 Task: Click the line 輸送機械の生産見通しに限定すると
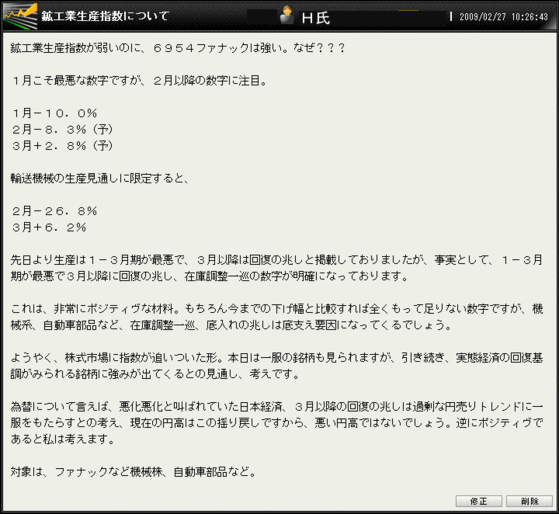pyautogui.click(x=99, y=178)
